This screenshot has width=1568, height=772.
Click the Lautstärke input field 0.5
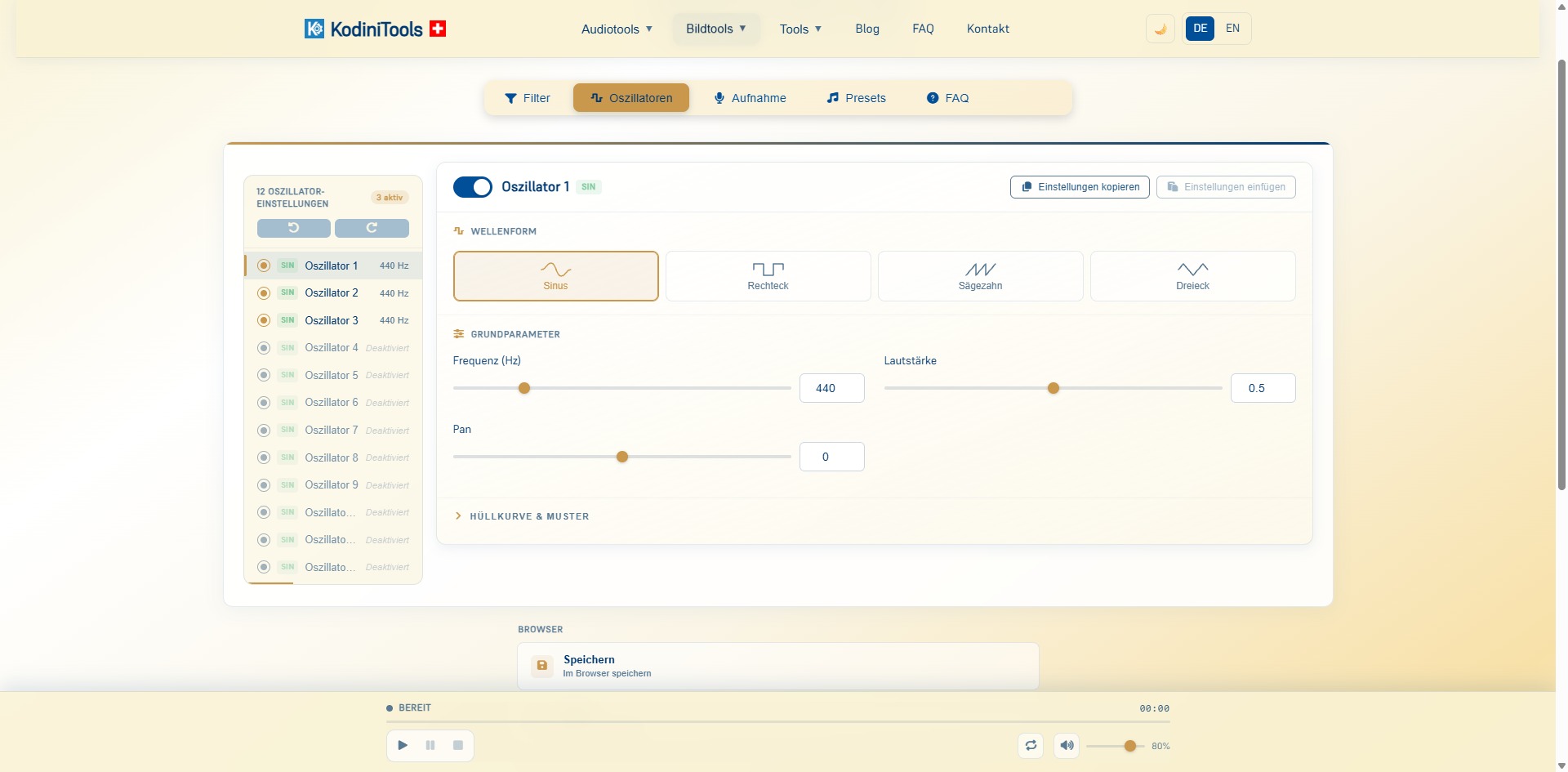pyautogui.click(x=1263, y=388)
